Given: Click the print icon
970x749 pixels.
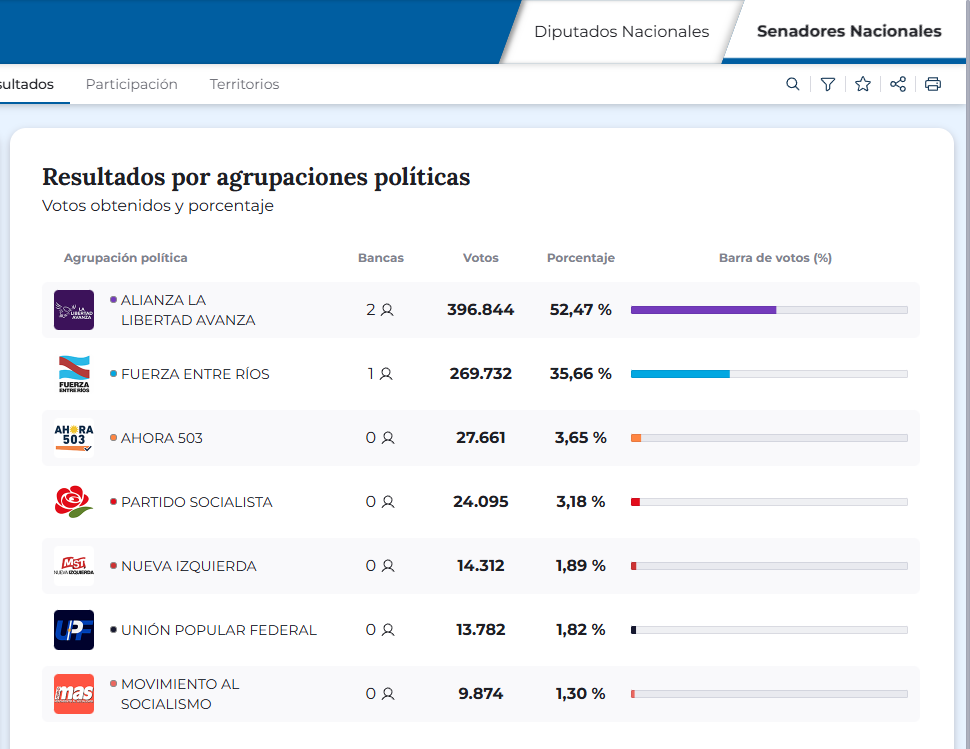Looking at the screenshot, I should (x=933, y=84).
